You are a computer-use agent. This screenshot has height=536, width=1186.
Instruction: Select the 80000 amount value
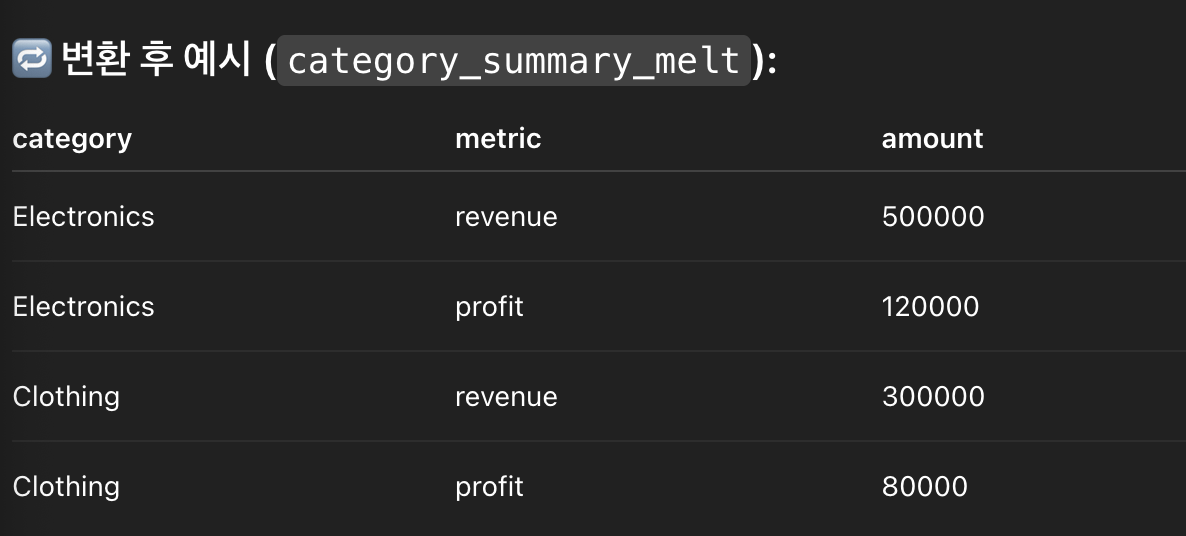(x=925, y=487)
